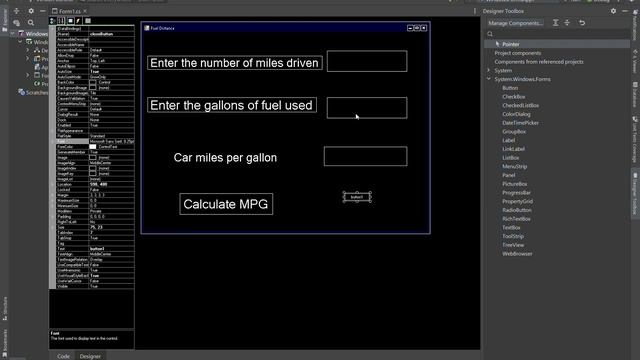640x360 pixels.
Task: Click the Collapse All icon in Designer Toolbox
Action: (x=567, y=23)
